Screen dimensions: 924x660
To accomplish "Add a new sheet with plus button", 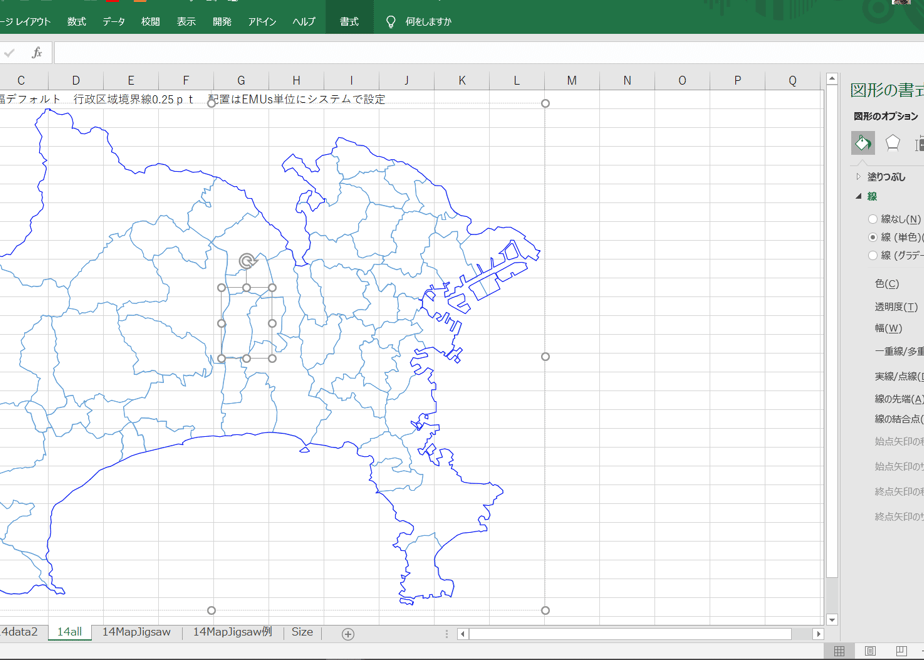I will pyautogui.click(x=348, y=634).
